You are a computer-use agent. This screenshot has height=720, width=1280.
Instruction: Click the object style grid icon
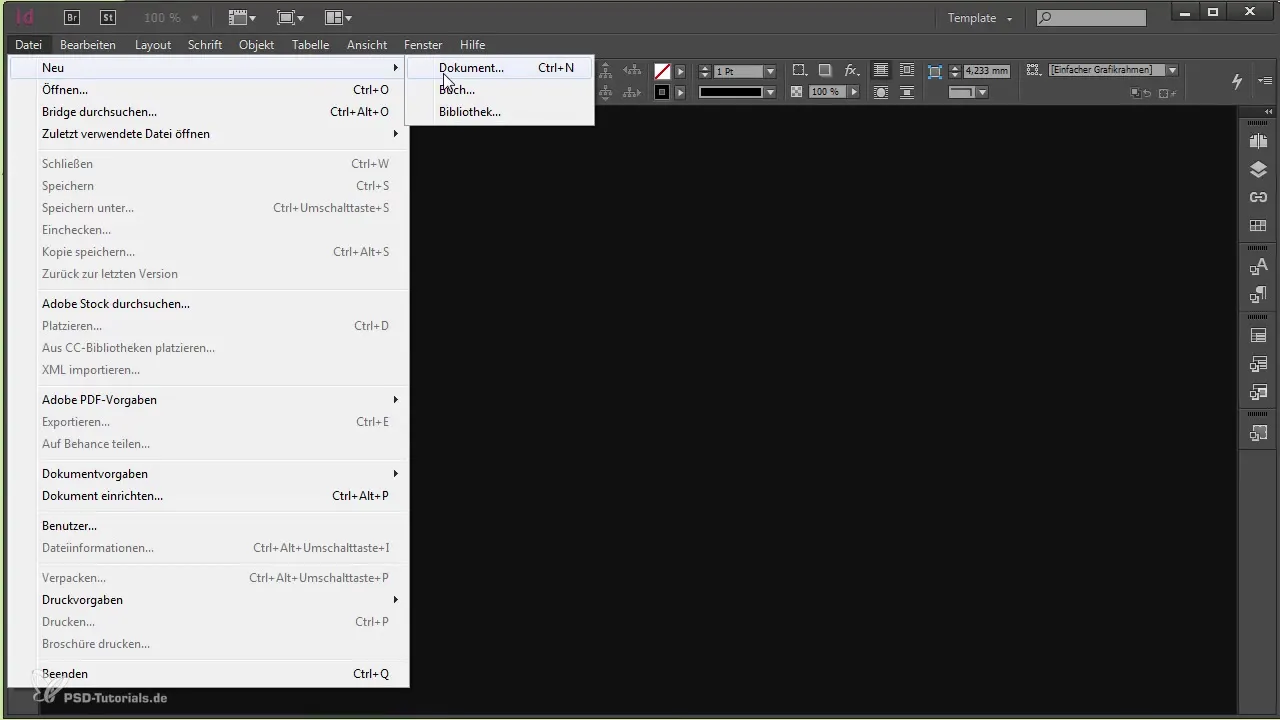tap(1033, 70)
